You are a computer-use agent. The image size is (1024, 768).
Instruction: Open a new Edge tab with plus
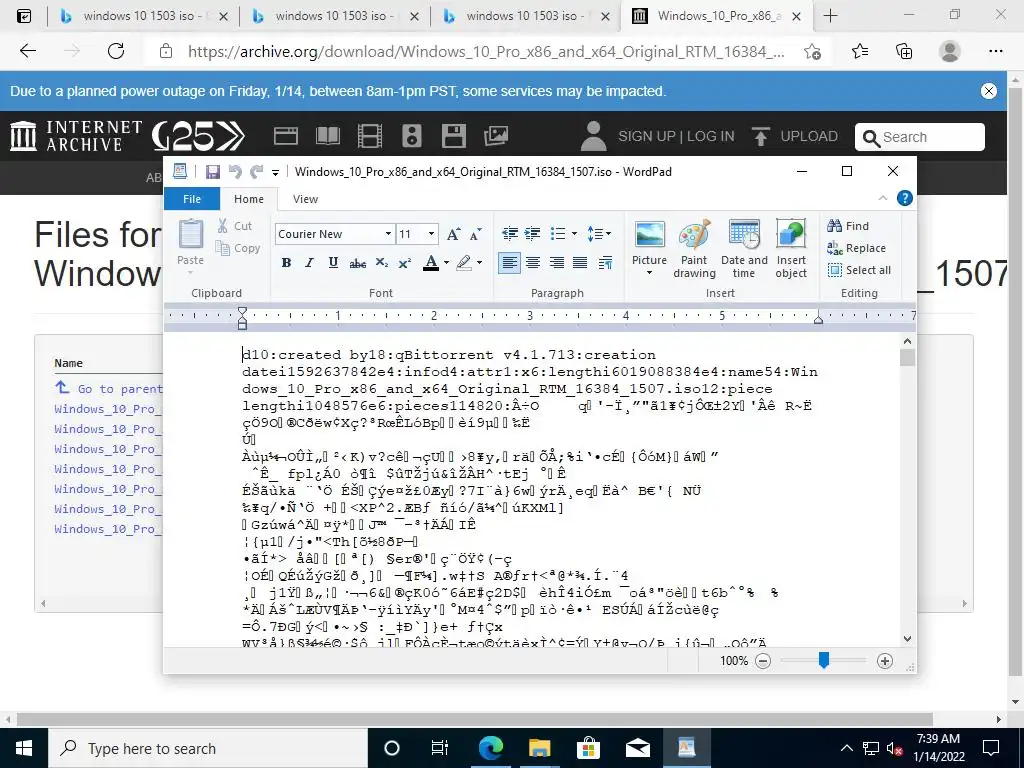pos(830,16)
